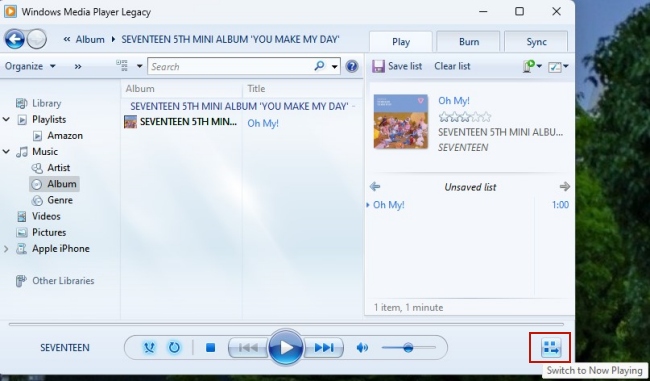Viewport: 650px width, 381px height.
Task: Click the seek bar above playback controls
Action: pos(286,324)
